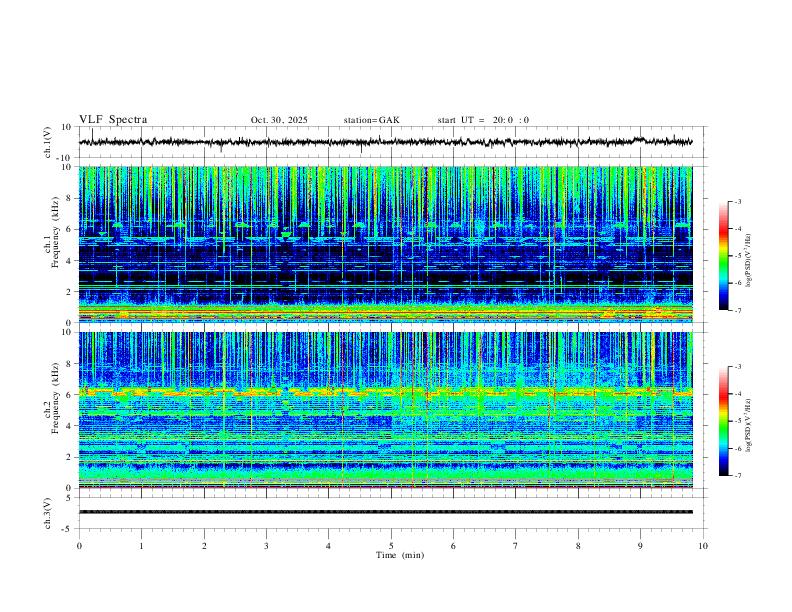Click the ch.3 black waveform band

[x=386, y=512]
